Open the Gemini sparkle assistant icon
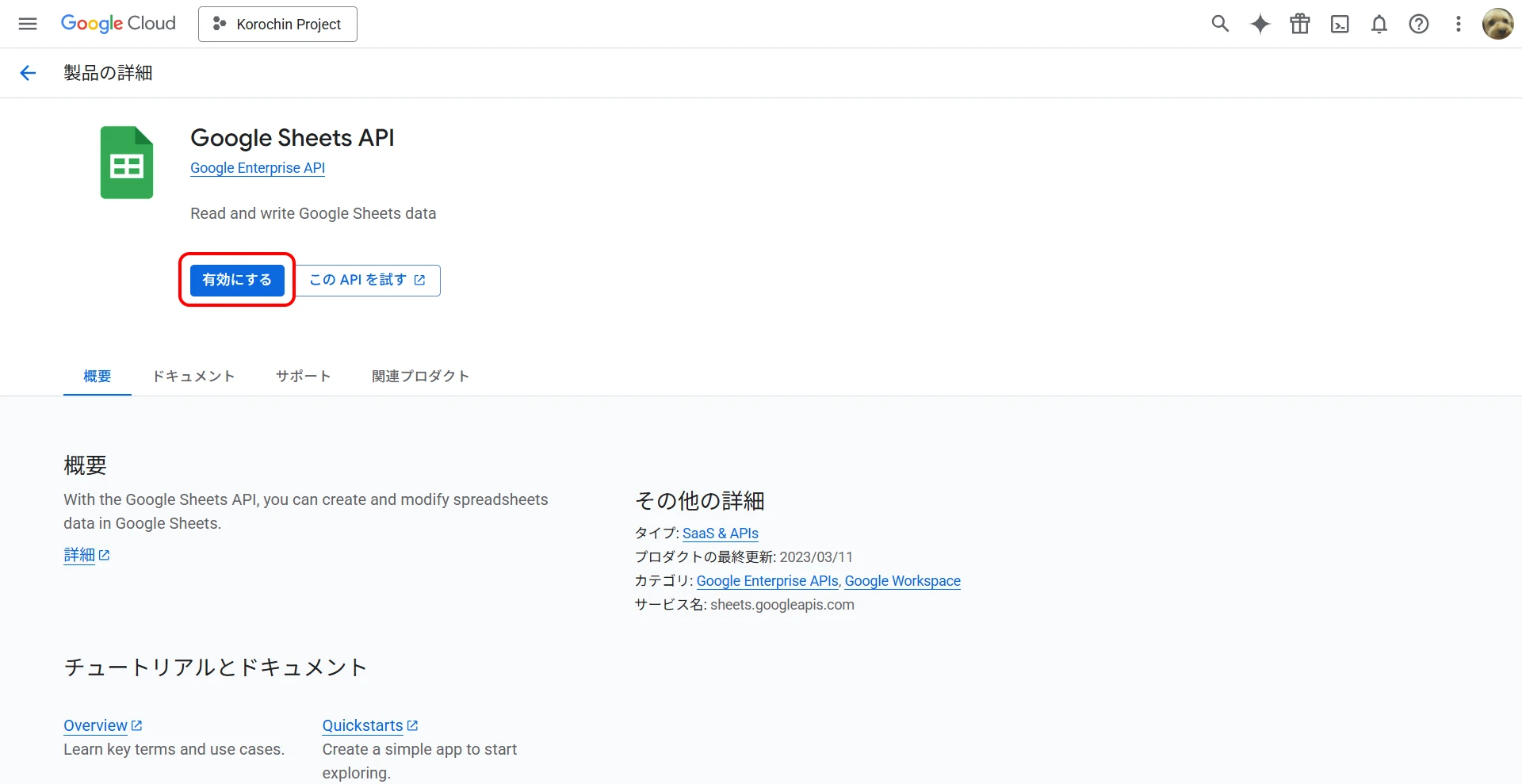The width and height of the screenshot is (1522, 784). tap(1260, 24)
